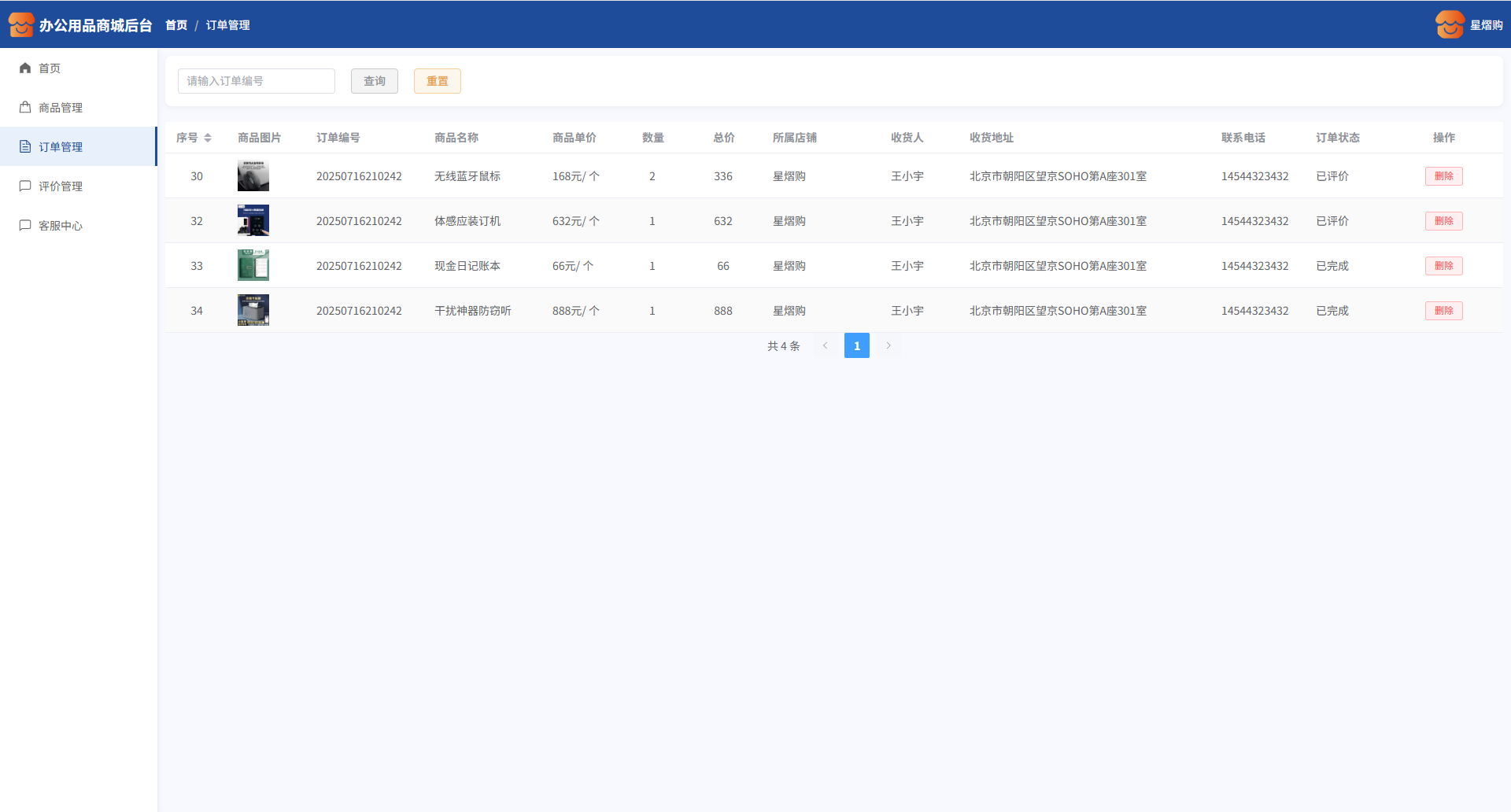The image size is (1511, 812).
Task: Open 客服中心 in the sidebar menu
Action: [x=61, y=226]
